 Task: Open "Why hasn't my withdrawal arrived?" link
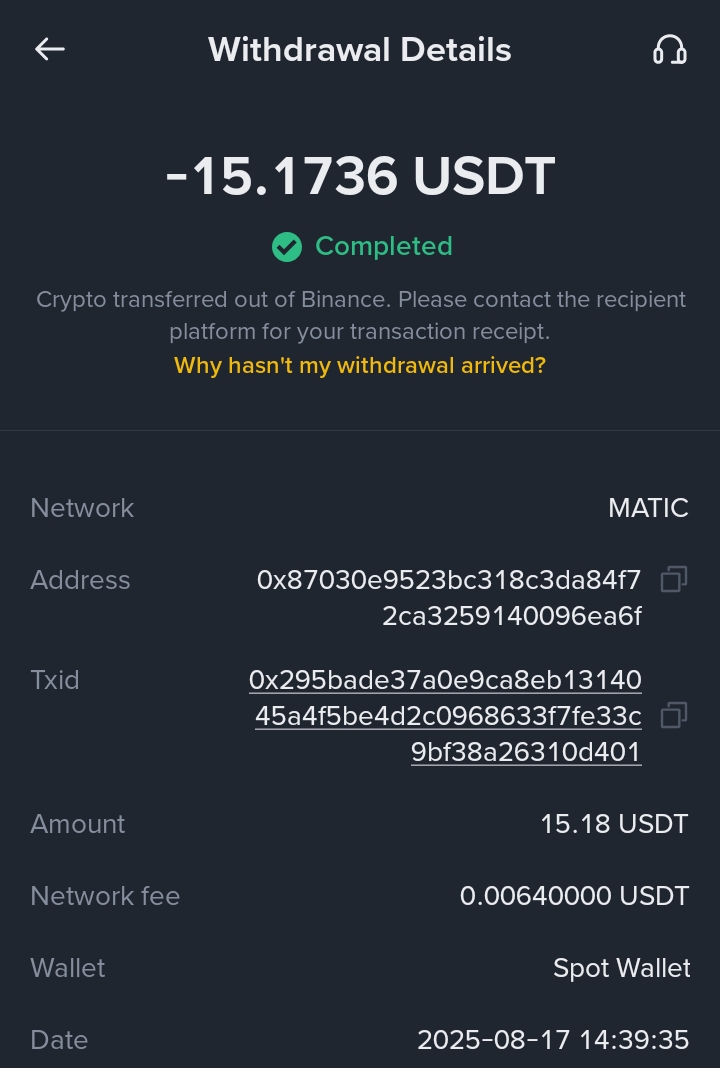(360, 365)
